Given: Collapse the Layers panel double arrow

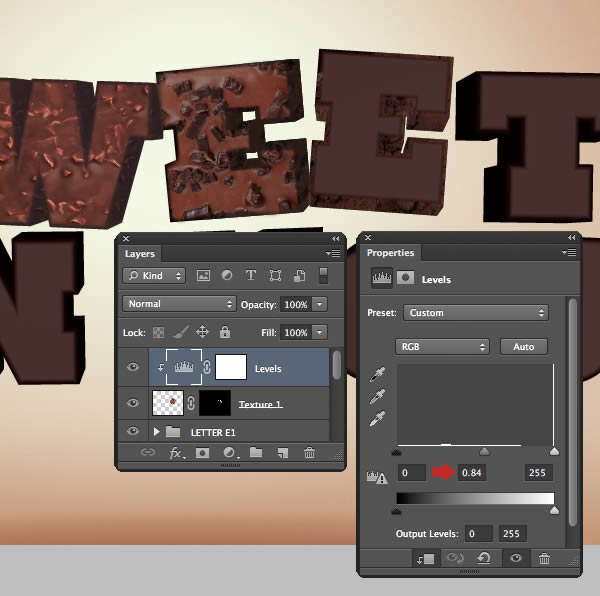Looking at the screenshot, I should [335, 239].
